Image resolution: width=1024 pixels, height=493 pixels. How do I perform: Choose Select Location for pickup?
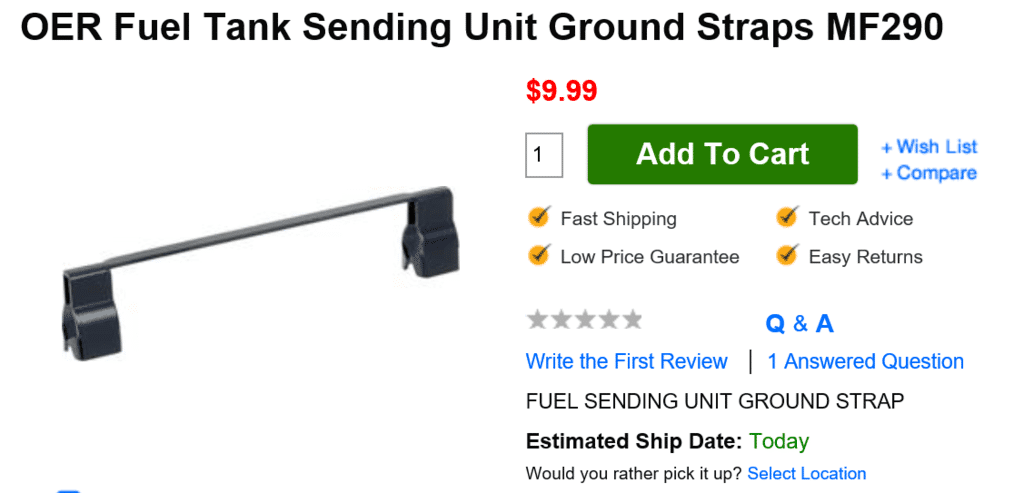tap(806, 473)
